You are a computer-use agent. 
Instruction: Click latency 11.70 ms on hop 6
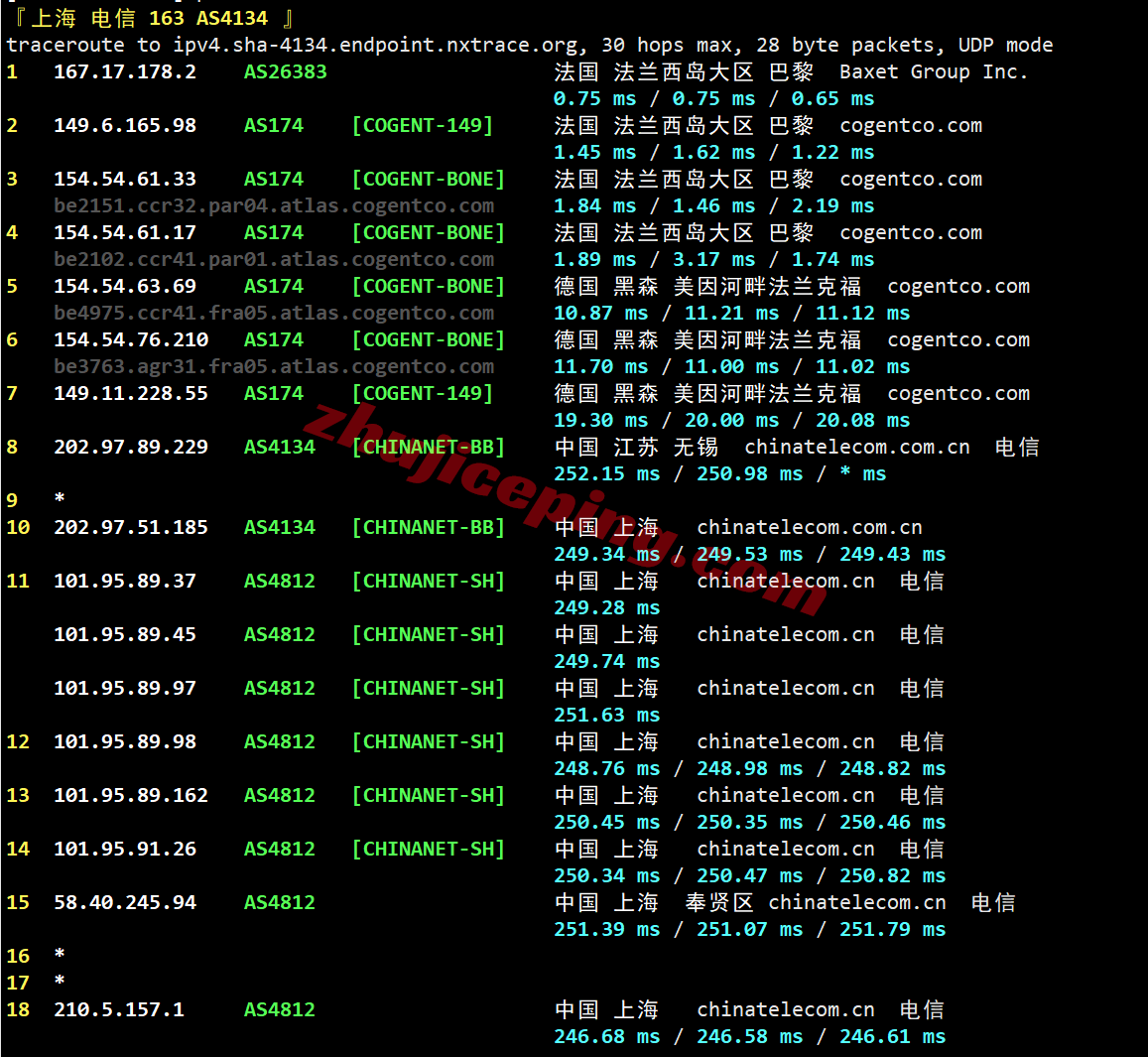click(x=600, y=366)
